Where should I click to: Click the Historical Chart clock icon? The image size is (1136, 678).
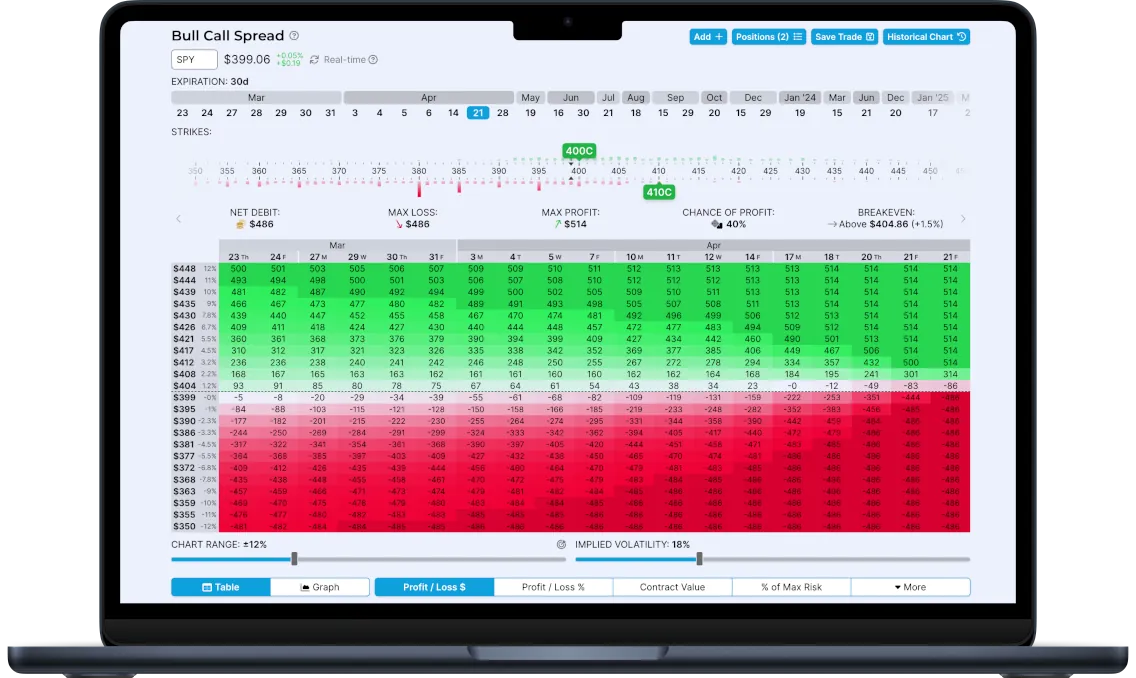(x=961, y=36)
